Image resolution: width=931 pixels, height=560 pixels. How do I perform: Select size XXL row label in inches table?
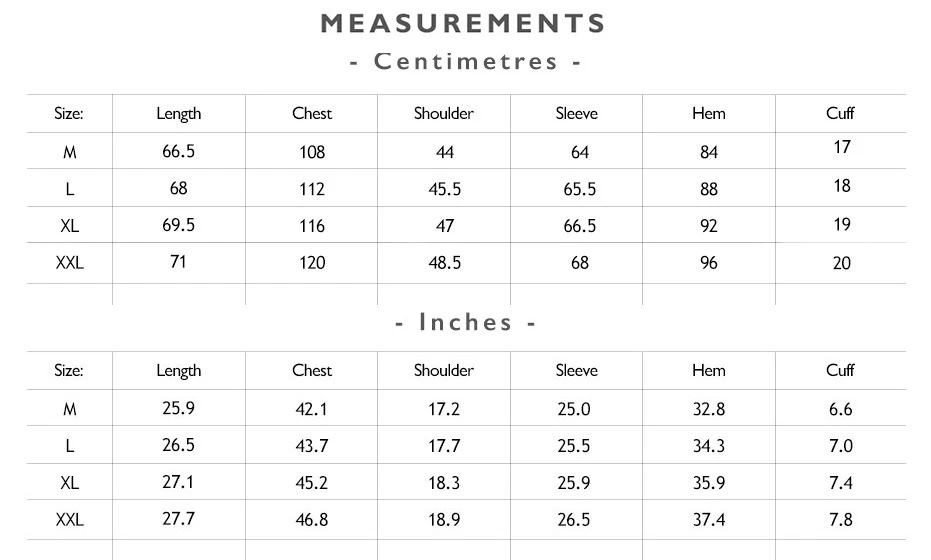click(x=69, y=520)
